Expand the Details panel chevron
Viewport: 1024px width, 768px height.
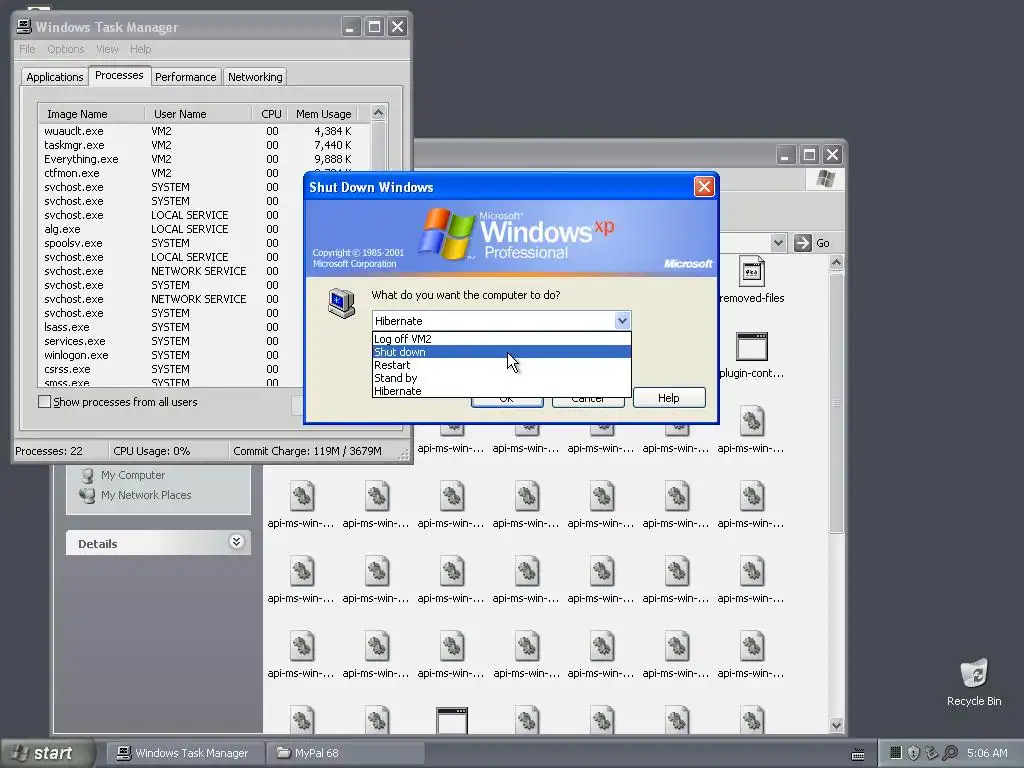(x=236, y=542)
